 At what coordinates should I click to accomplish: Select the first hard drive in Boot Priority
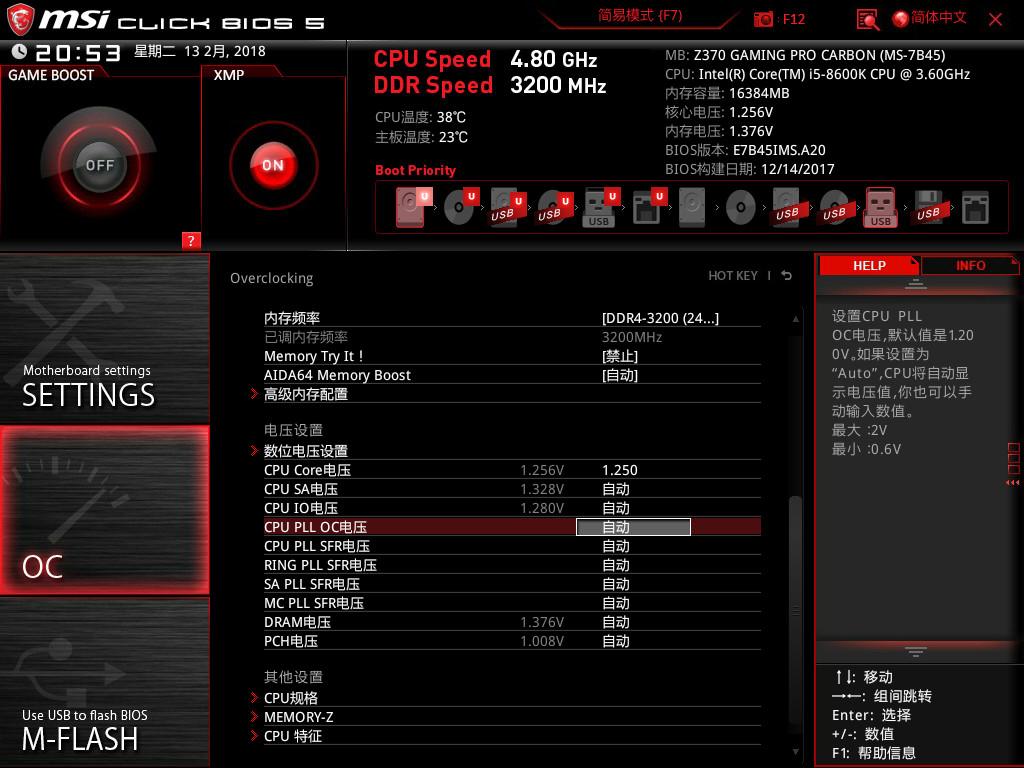click(410, 207)
